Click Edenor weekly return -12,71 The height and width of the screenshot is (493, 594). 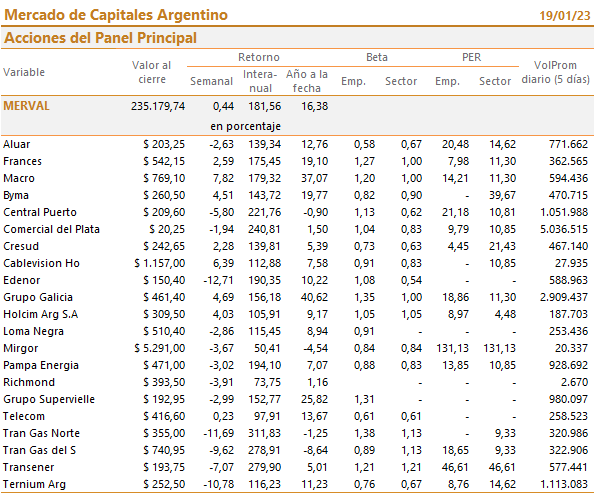pyautogui.click(x=218, y=280)
